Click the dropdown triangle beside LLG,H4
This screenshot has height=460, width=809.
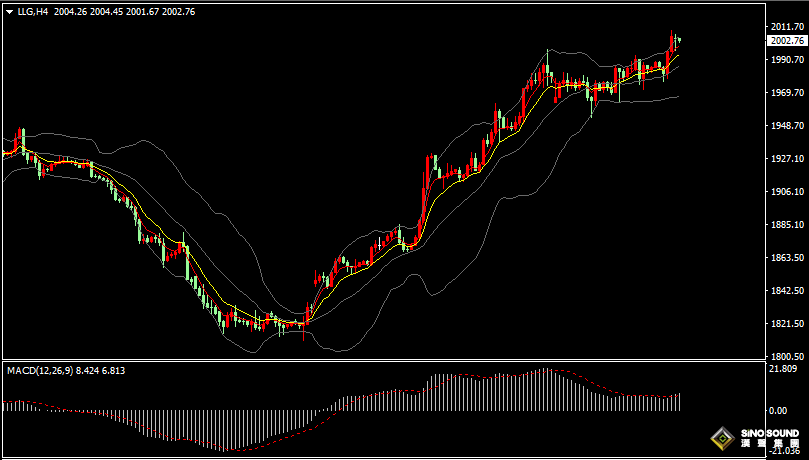[x=10, y=12]
